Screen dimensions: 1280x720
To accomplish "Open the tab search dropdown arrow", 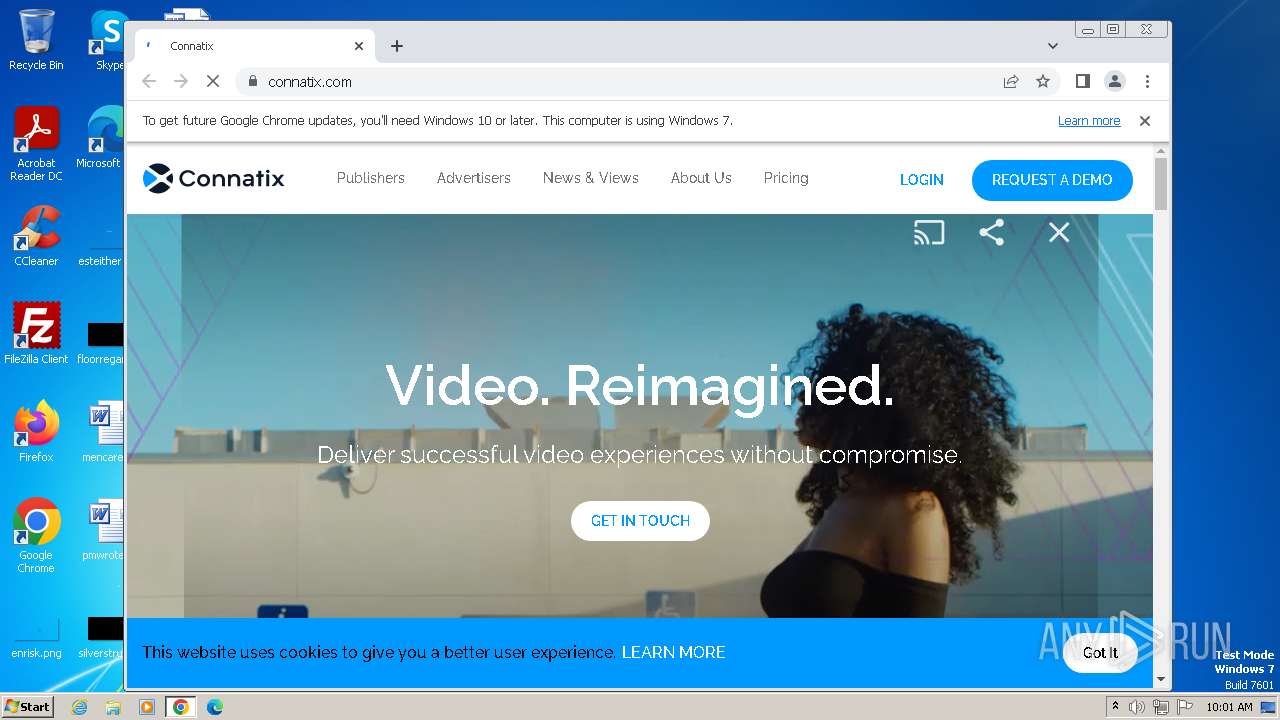I will tap(1053, 46).
